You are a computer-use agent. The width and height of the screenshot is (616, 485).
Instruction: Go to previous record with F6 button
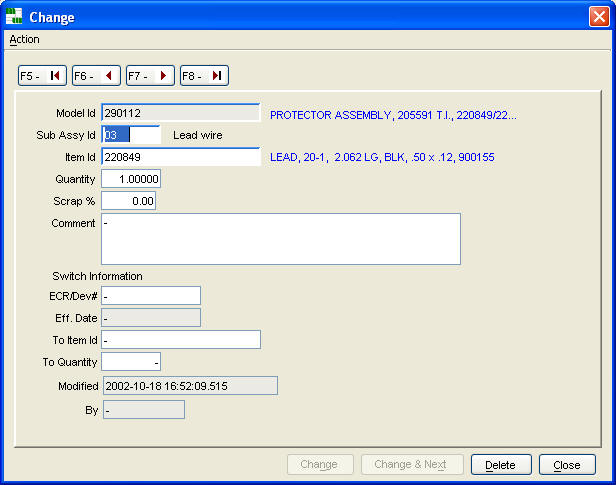tap(96, 75)
